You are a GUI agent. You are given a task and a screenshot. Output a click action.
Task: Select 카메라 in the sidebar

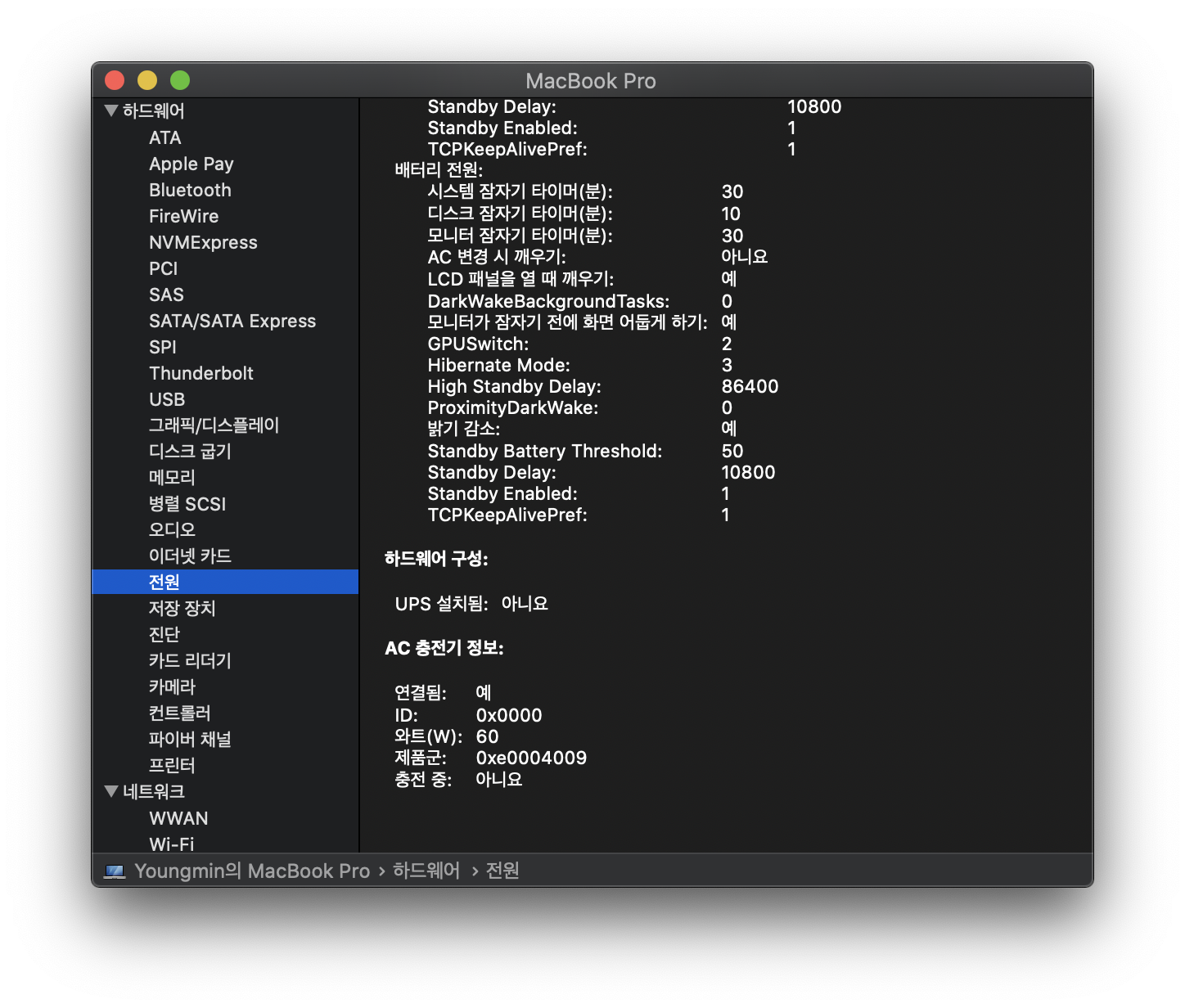click(x=172, y=687)
